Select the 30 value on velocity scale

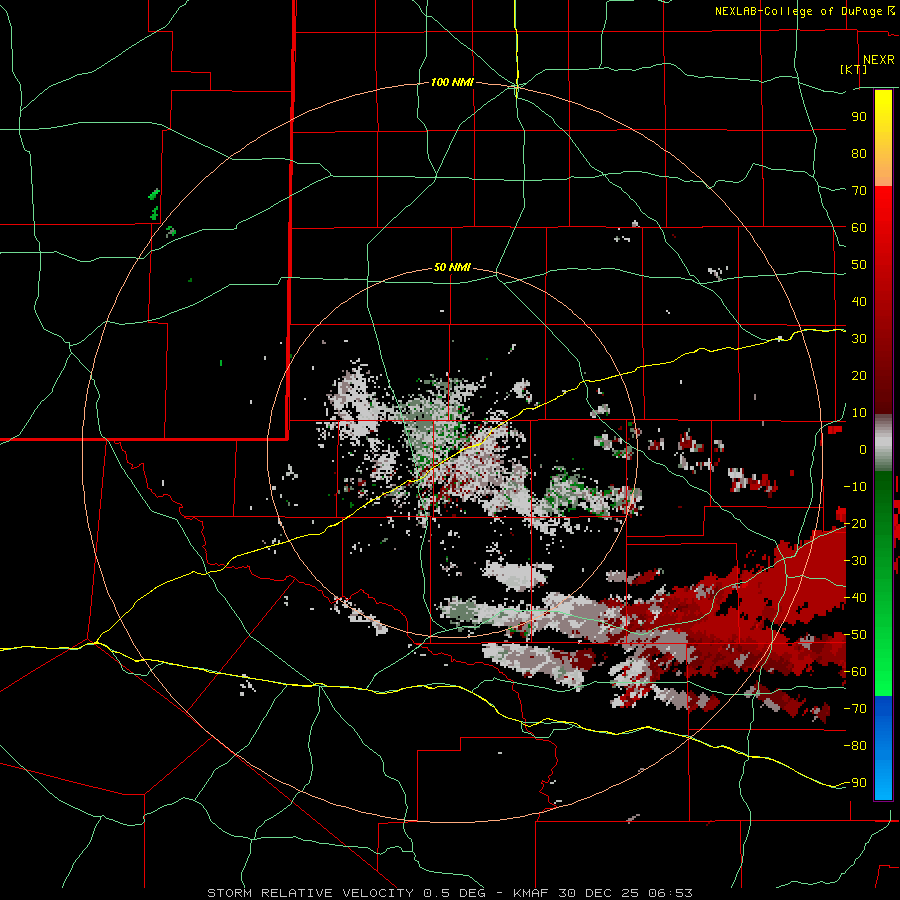(x=859, y=339)
